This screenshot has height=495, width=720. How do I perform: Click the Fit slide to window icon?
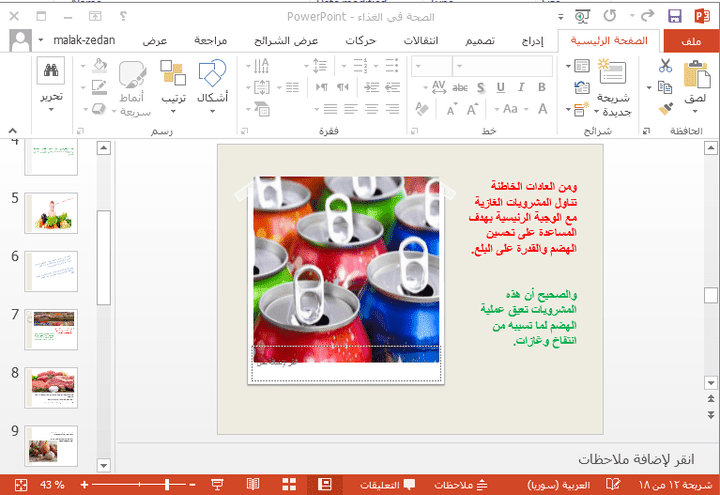[x=21, y=484]
